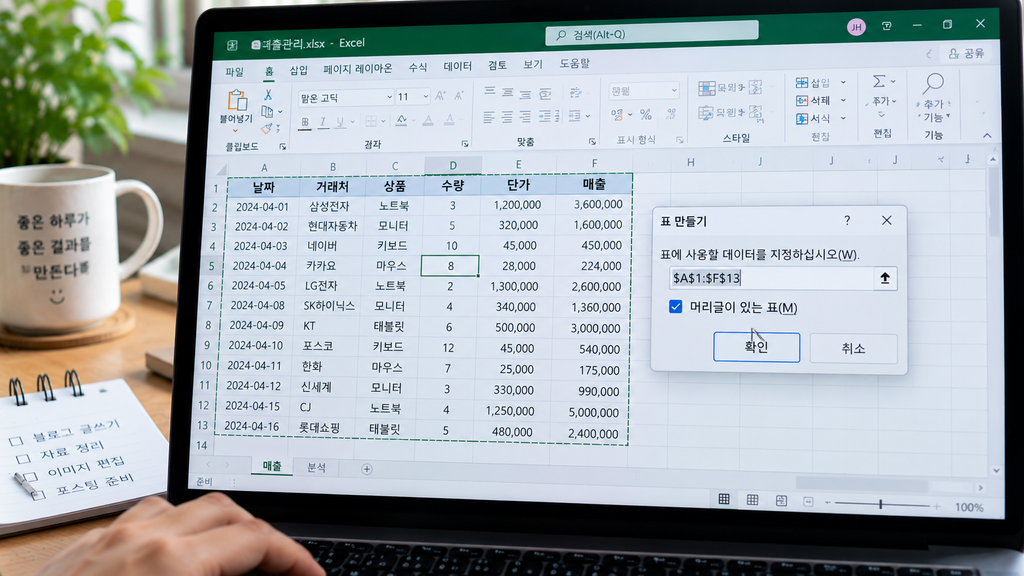Click the text orientation icon
The width and height of the screenshot is (1024, 576).
(x=575, y=93)
